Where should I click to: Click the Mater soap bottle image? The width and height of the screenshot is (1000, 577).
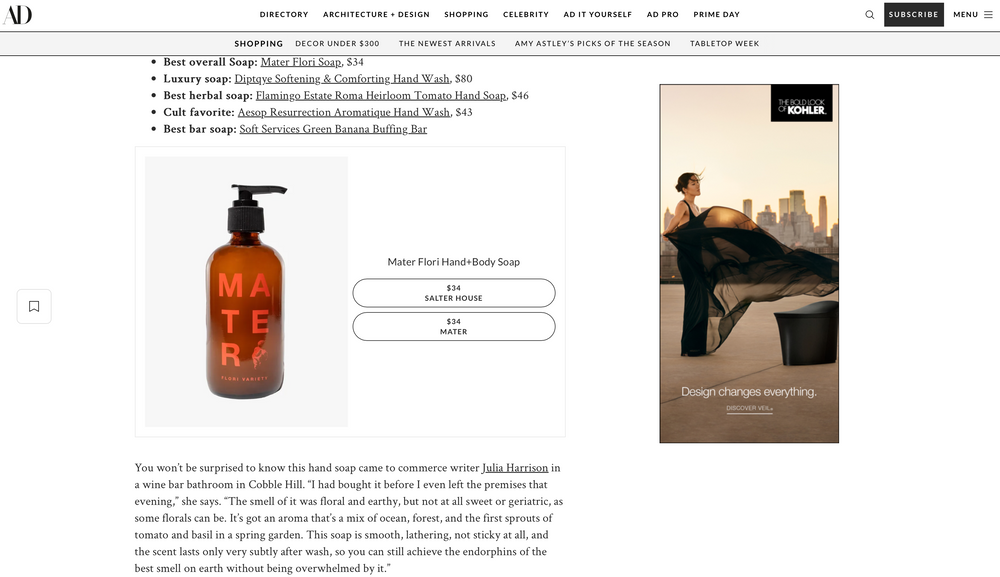tap(247, 292)
